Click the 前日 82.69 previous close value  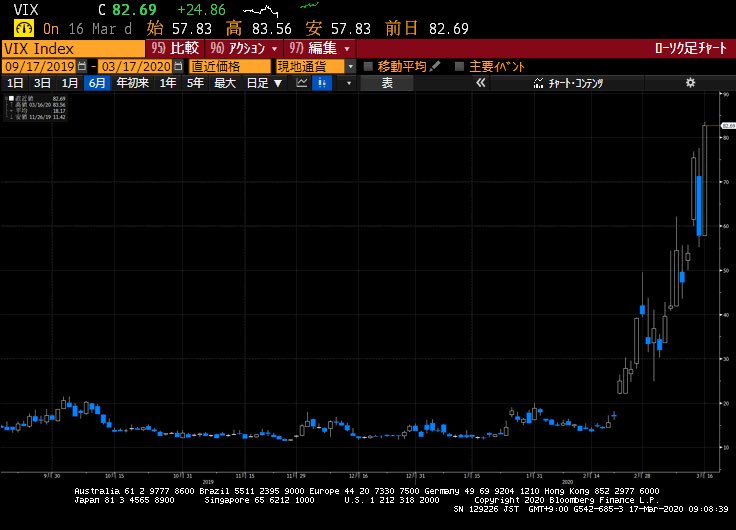(427, 29)
